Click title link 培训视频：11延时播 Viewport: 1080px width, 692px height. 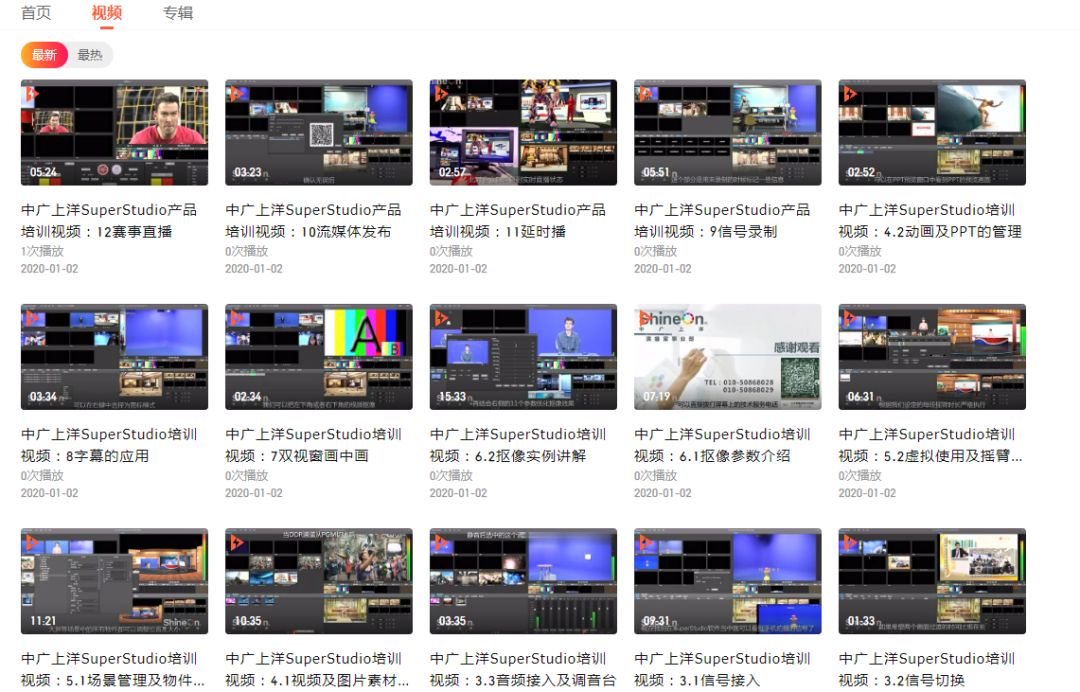click(498, 232)
